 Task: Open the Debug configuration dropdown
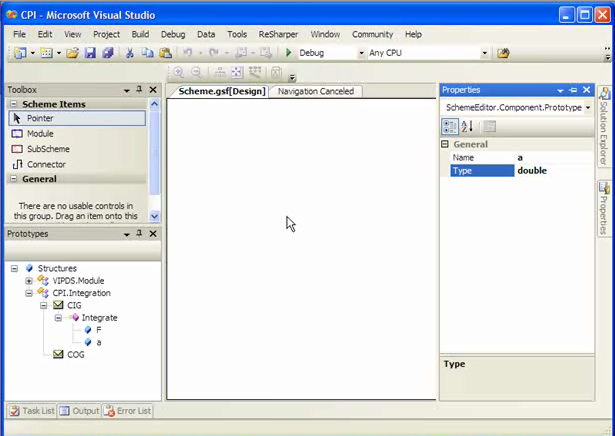point(361,53)
